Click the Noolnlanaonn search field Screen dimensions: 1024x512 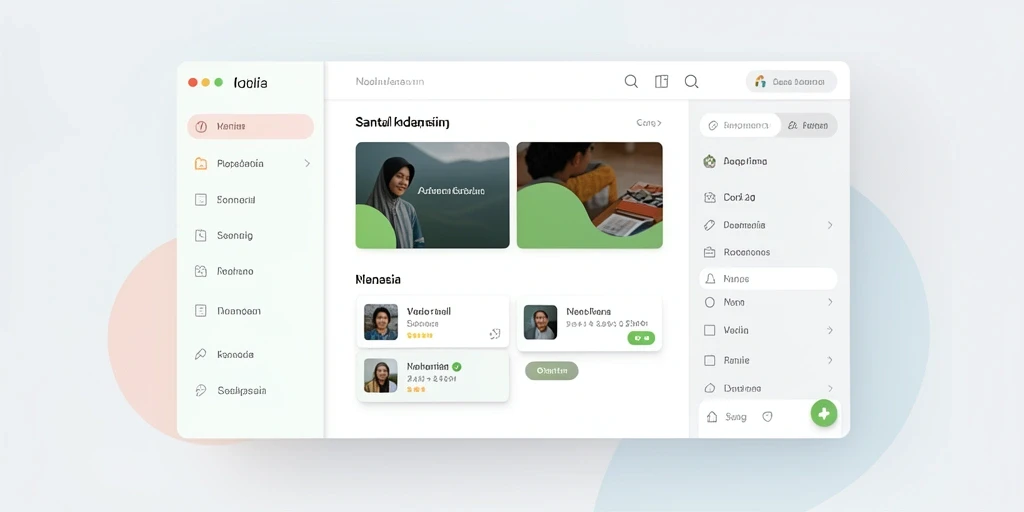[x=390, y=82]
